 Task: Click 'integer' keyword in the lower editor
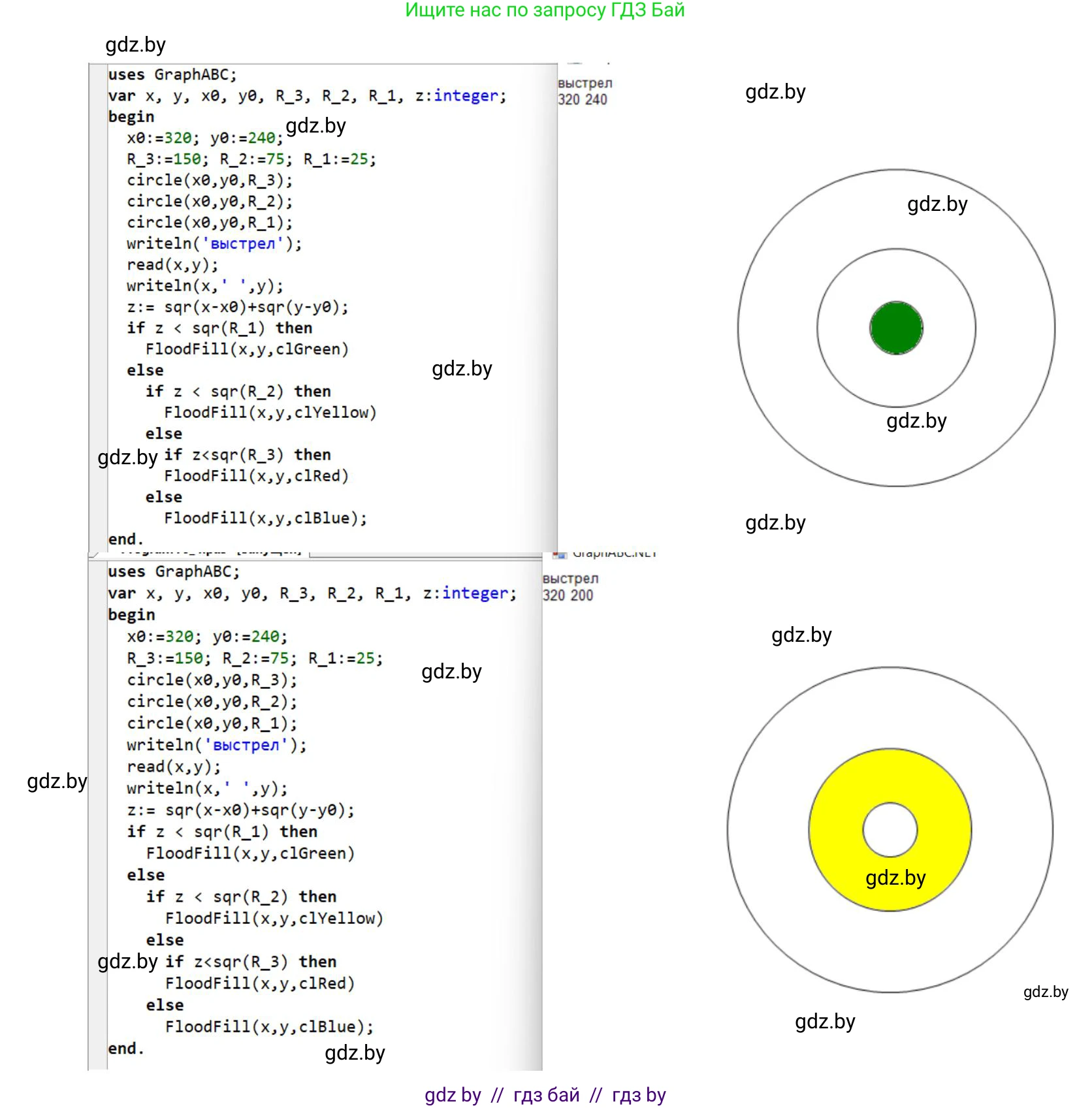click(x=475, y=594)
